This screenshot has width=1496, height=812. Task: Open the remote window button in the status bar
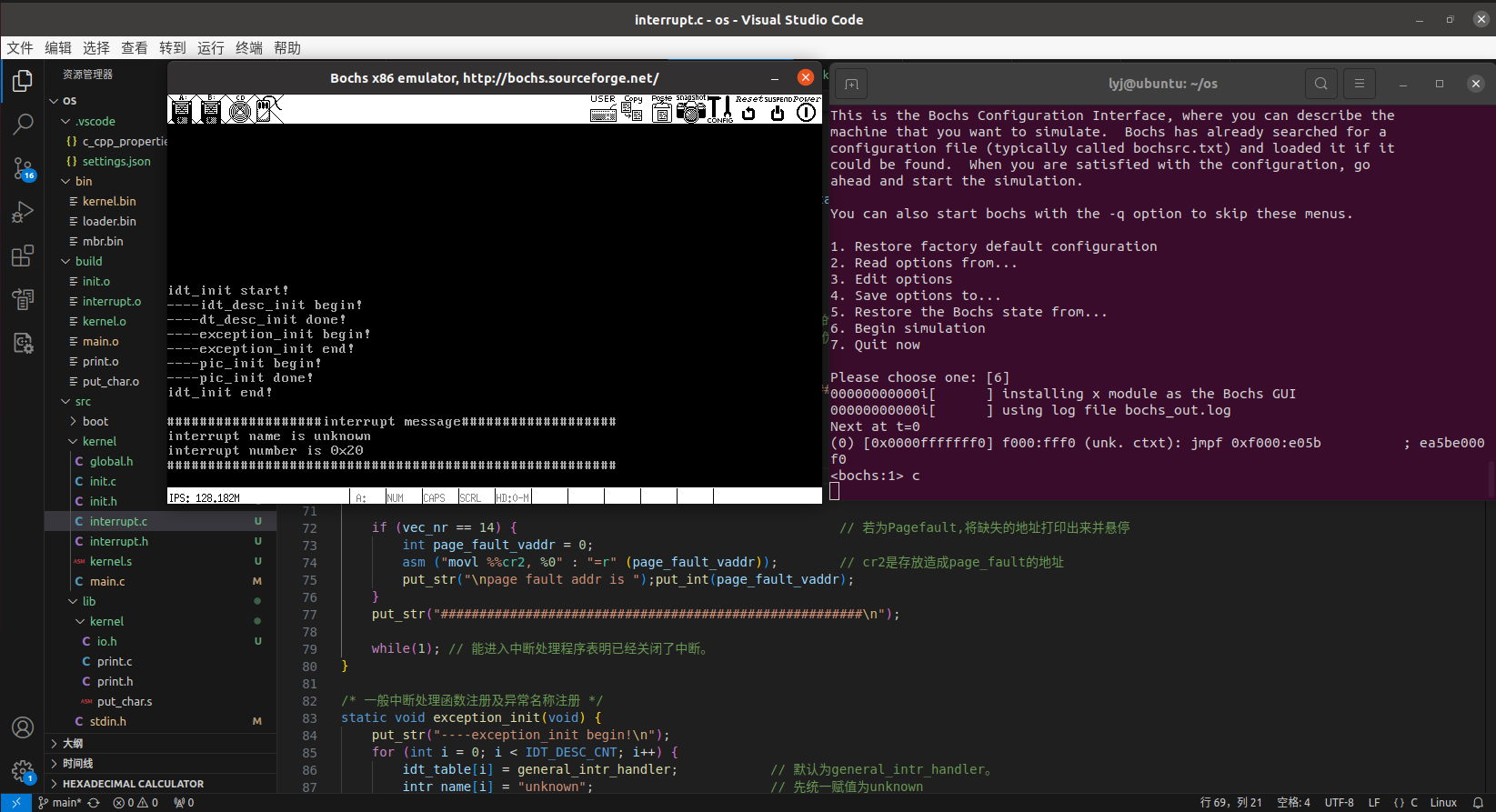point(16,803)
